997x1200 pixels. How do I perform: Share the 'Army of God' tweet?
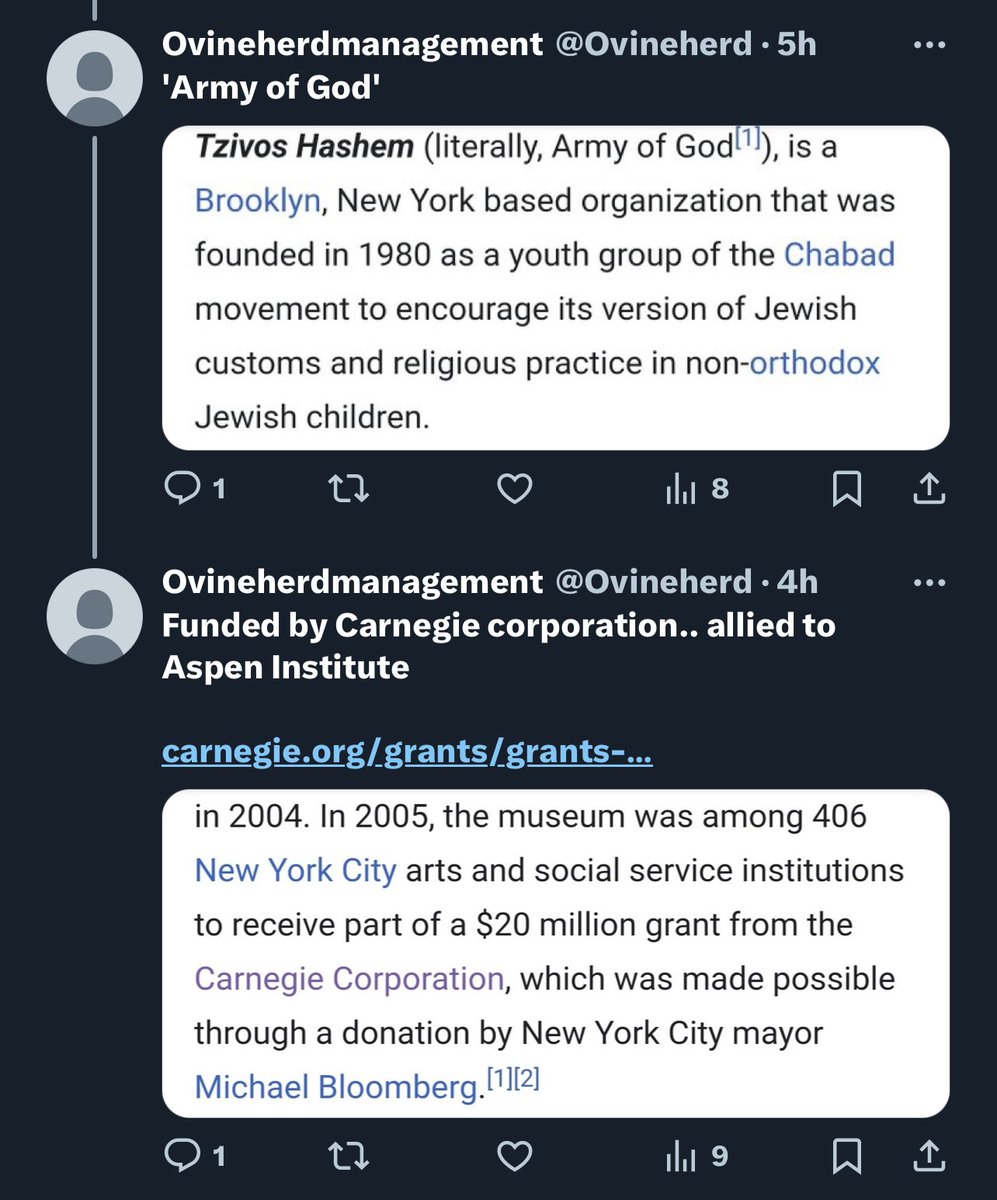[928, 489]
